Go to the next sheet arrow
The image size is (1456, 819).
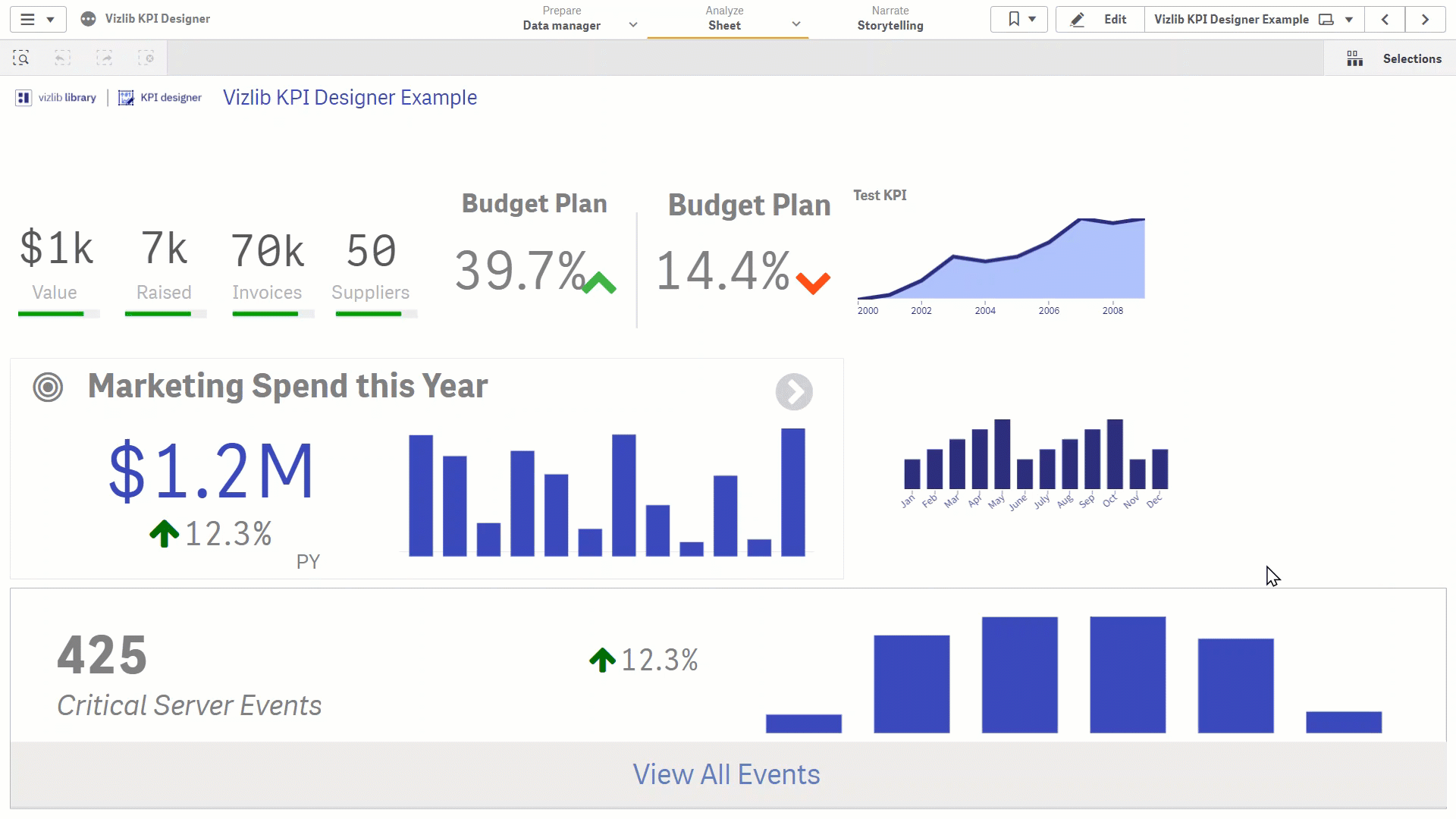pyautogui.click(x=1425, y=20)
